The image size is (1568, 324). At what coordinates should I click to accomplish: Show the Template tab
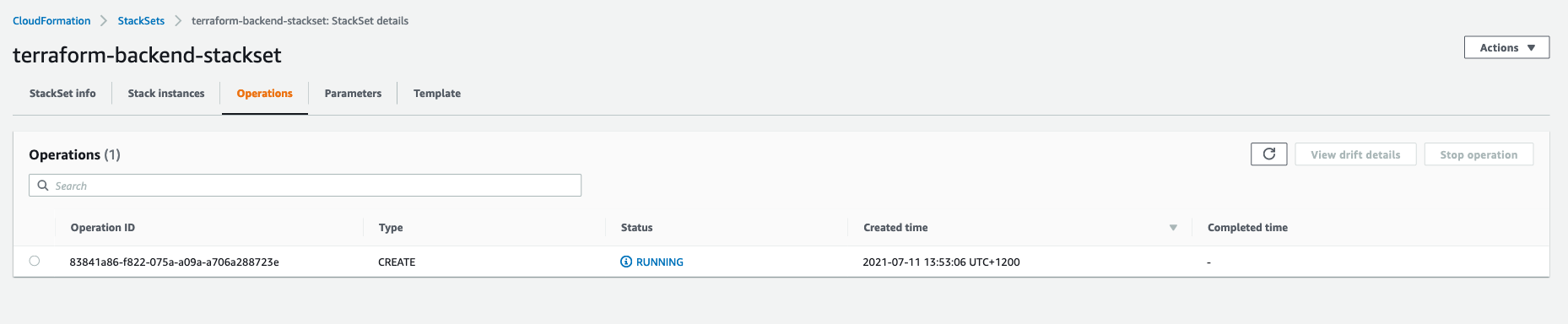[x=437, y=94]
